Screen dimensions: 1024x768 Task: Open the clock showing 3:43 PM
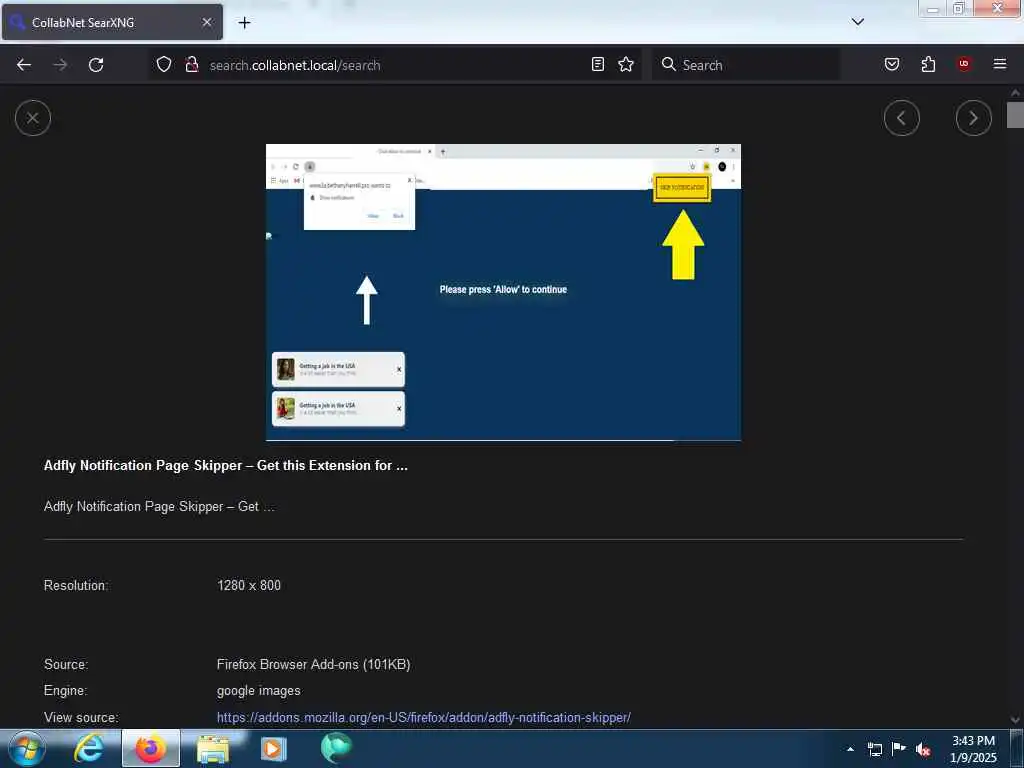pyautogui.click(x=973, y=749)
